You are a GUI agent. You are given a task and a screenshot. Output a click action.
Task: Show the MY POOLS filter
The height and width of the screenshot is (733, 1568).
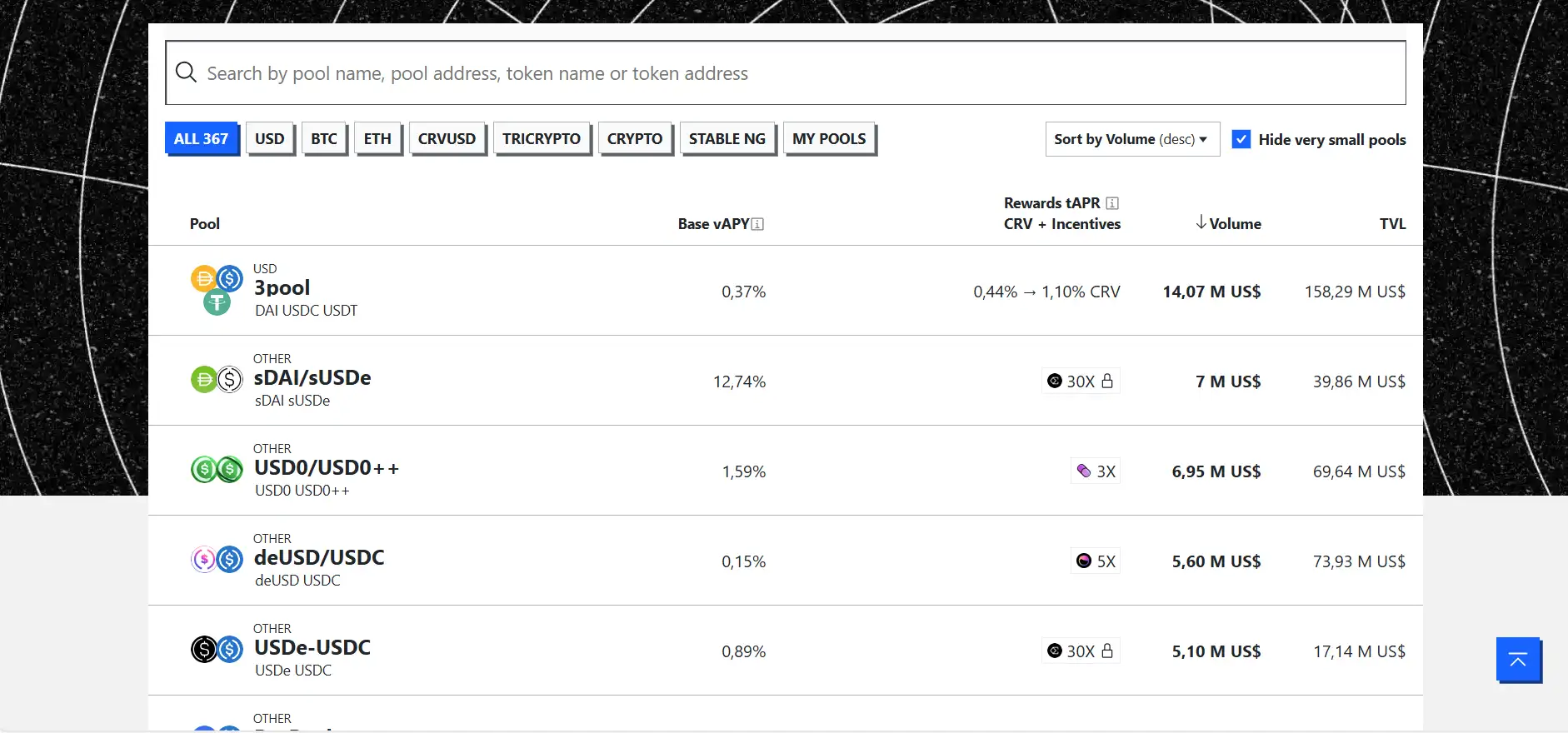[x=829, y=139]
